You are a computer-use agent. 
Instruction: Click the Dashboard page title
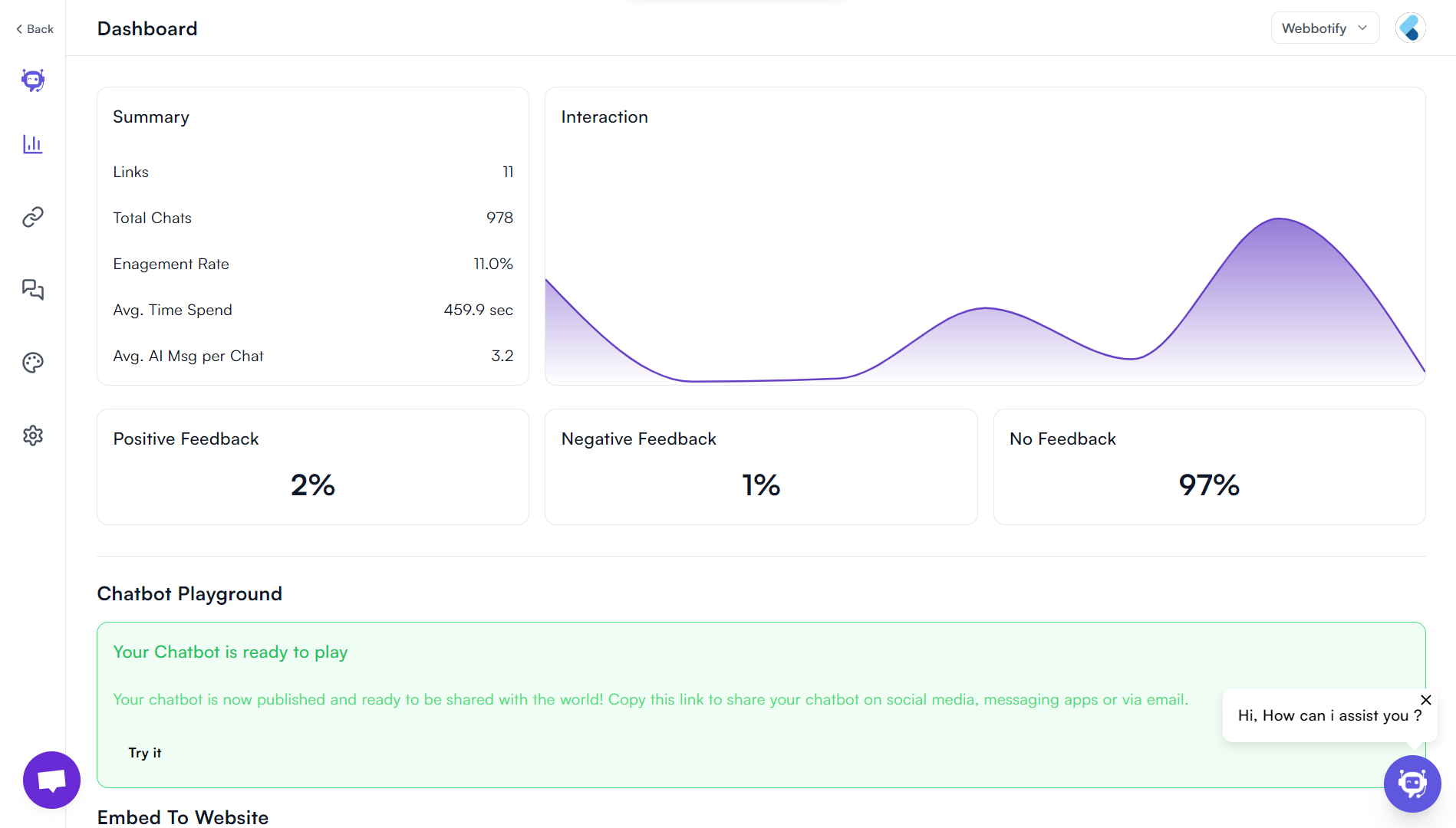click(x=147, y=28)
